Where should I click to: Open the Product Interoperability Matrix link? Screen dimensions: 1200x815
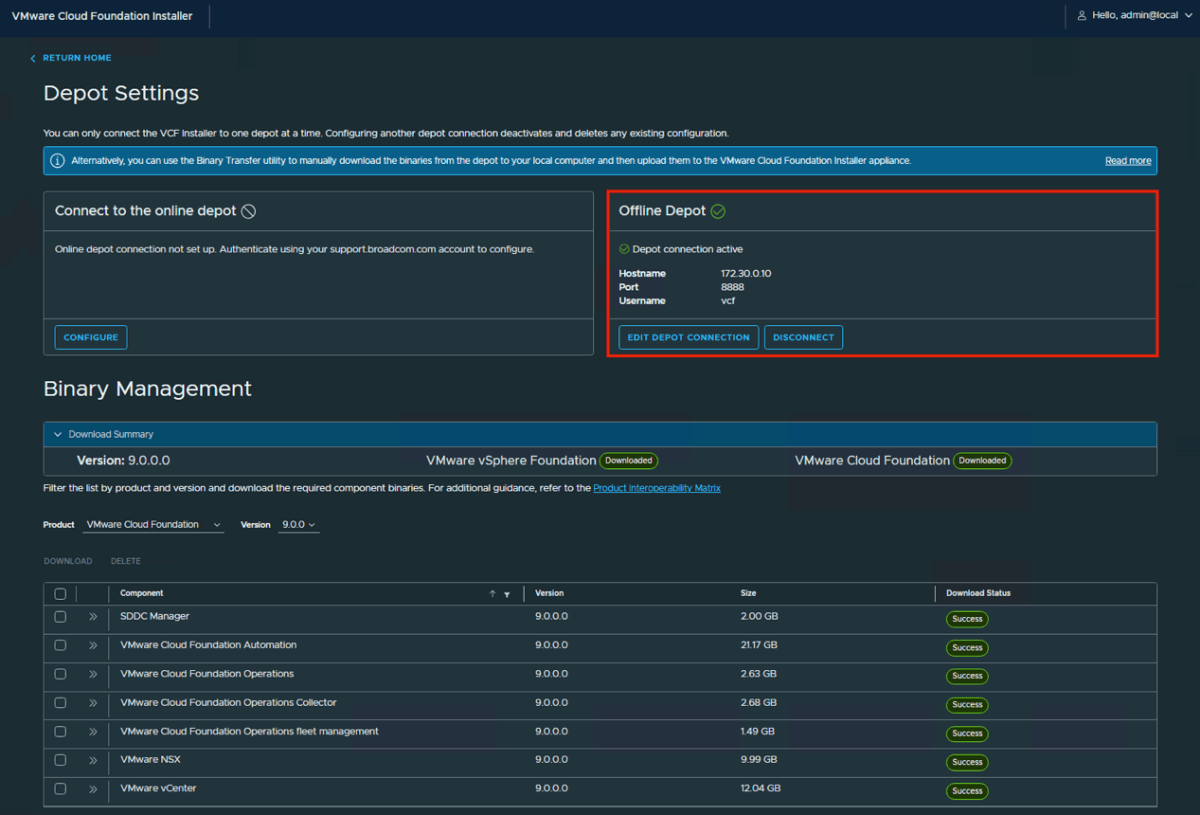pyautogui.click(x=657, y=488)
